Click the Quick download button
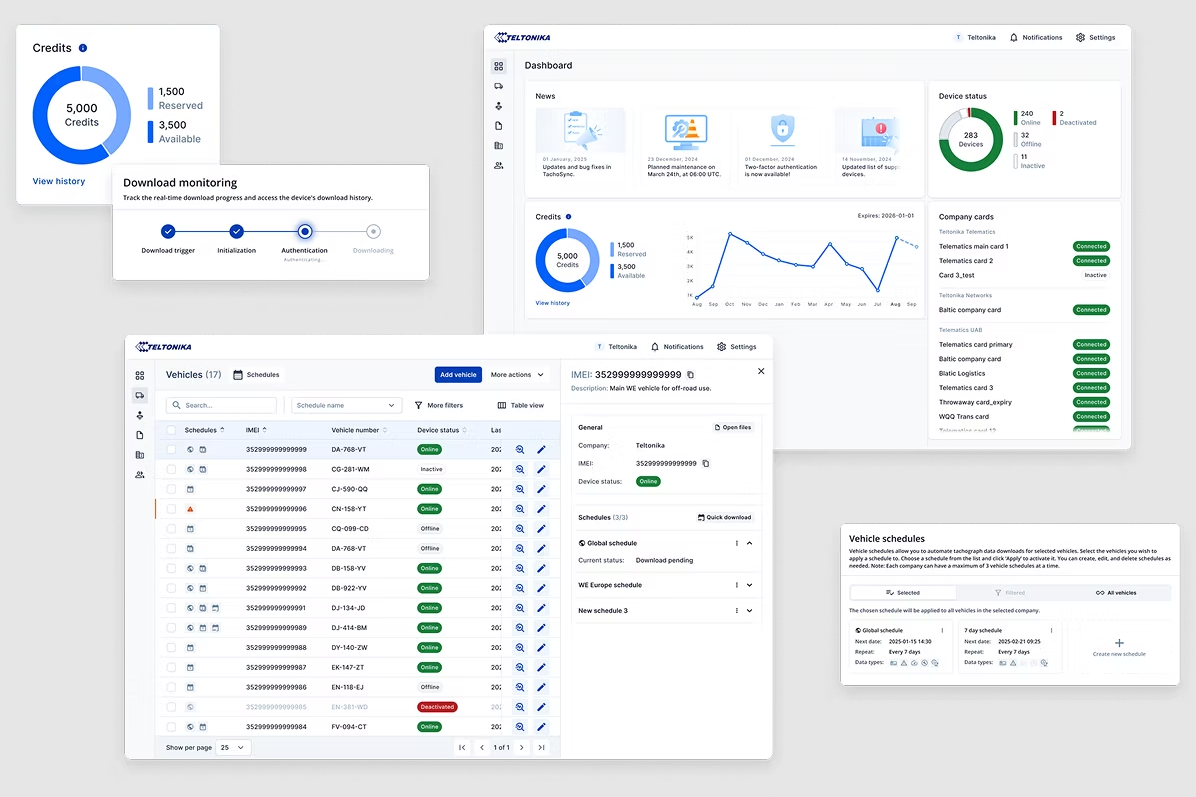The height and width of the screenshot is (797, 1196). pyautogui.click(x=724, y=517)
